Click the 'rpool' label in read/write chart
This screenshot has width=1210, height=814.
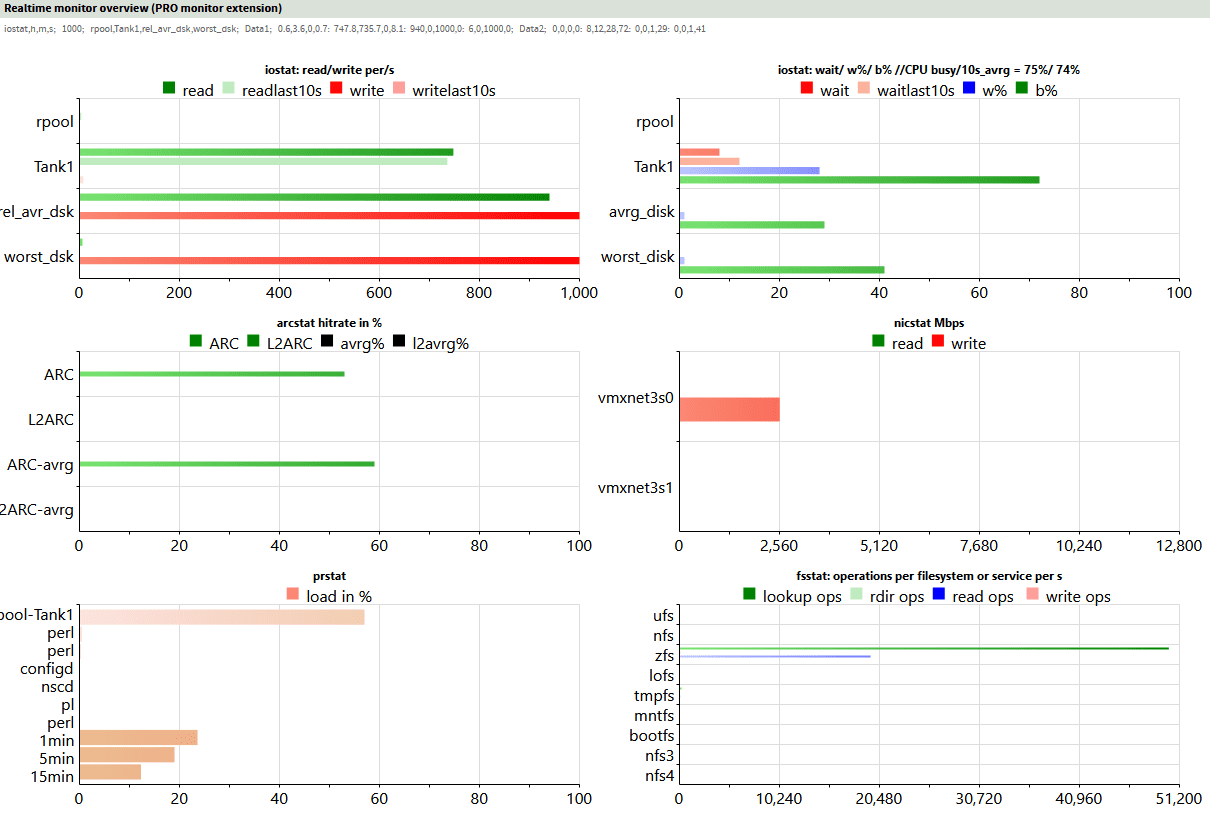tap(54, 123)
